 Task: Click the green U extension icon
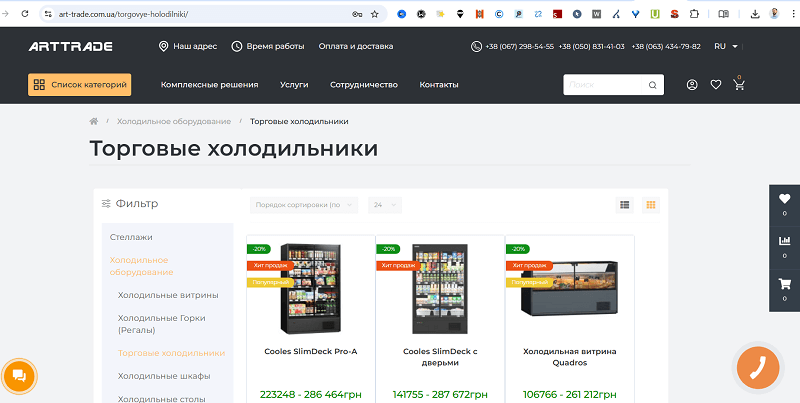(655, 14)
